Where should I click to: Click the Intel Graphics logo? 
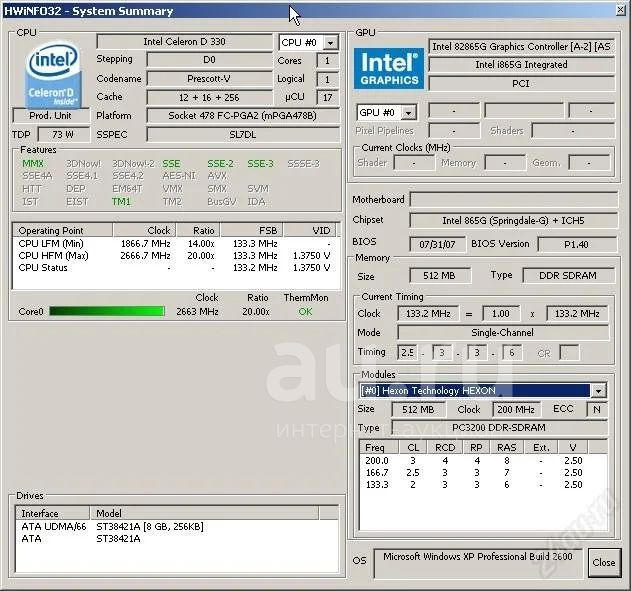click(x=389, y=68)
